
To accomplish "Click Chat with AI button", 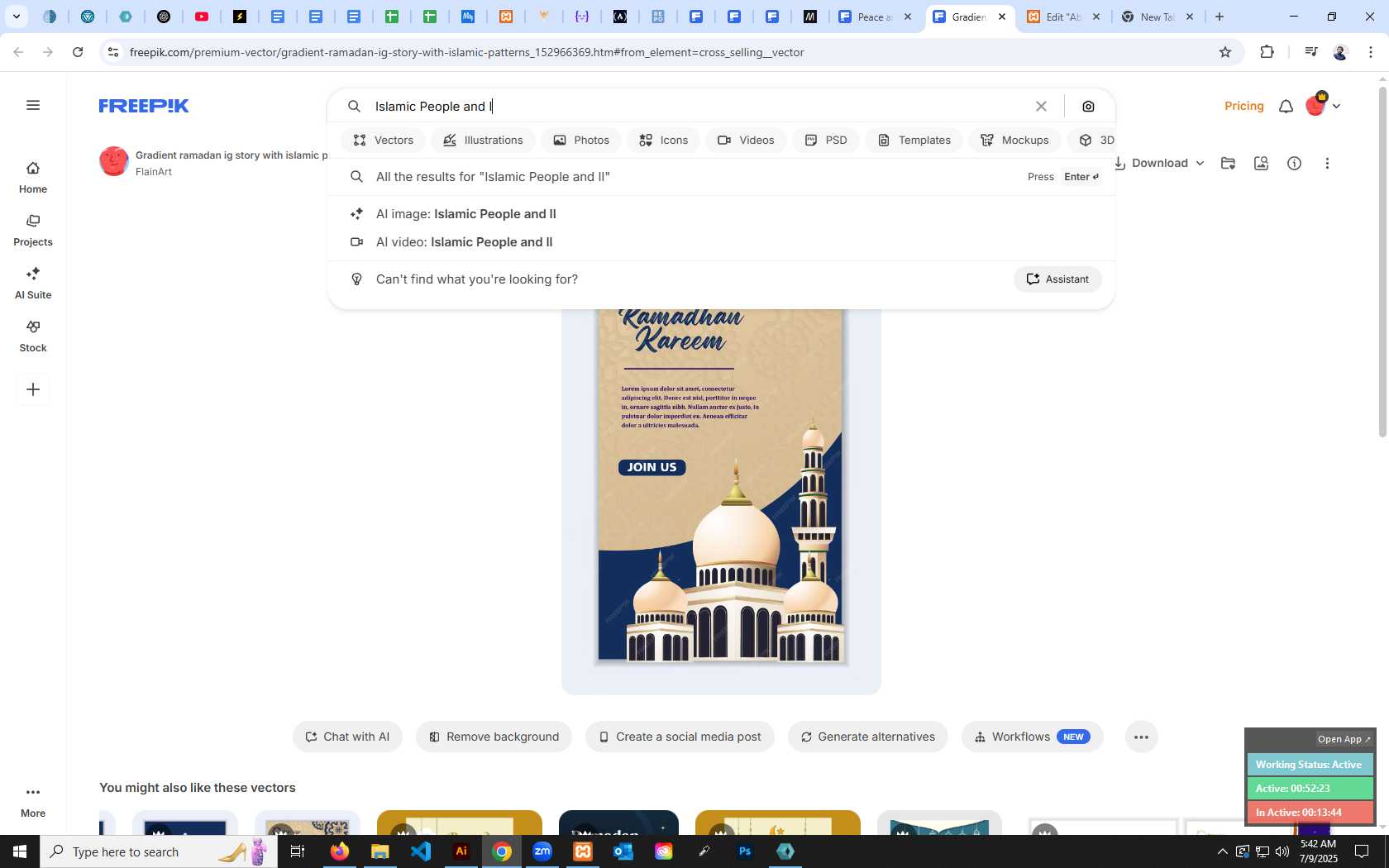I will [347, 737].
